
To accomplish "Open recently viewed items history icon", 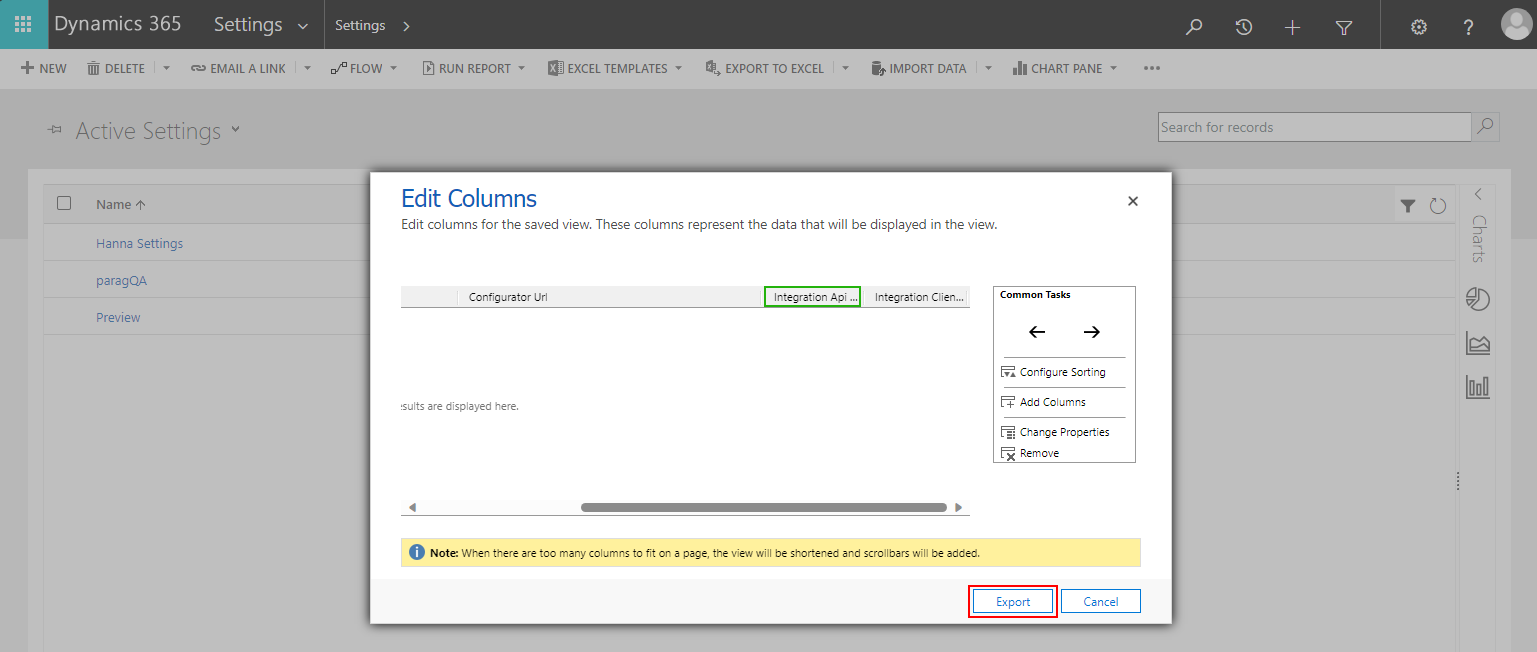I will click(x=1243, y=27).
